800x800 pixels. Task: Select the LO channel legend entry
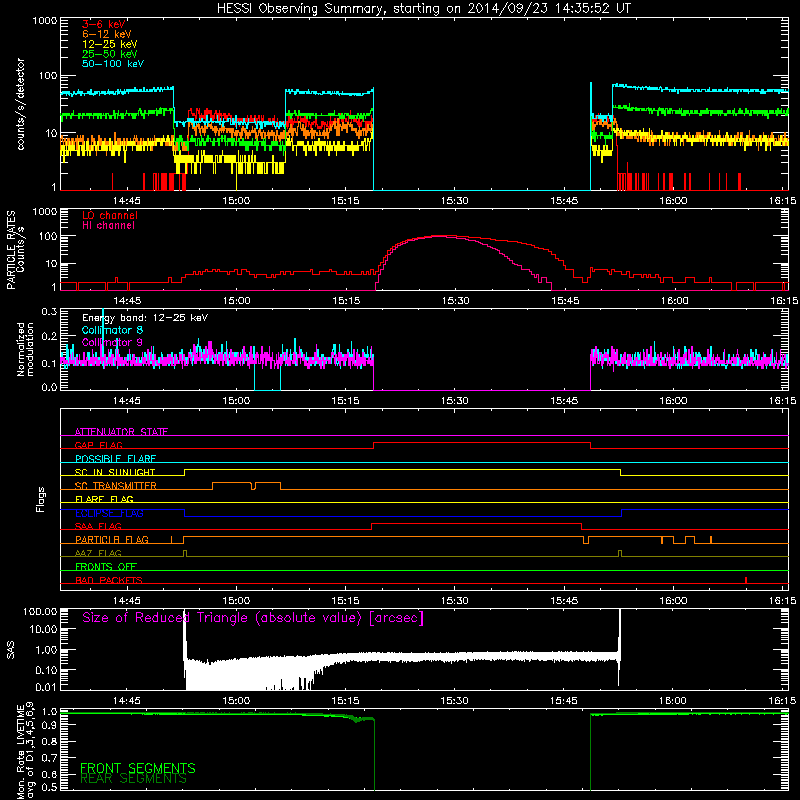(x=110, y=216)
